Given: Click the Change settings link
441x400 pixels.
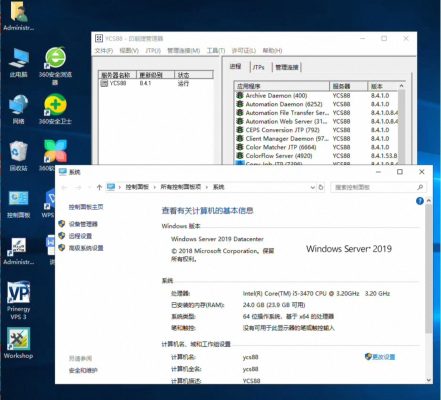Looking at the screenshot, I should (383, 357).
